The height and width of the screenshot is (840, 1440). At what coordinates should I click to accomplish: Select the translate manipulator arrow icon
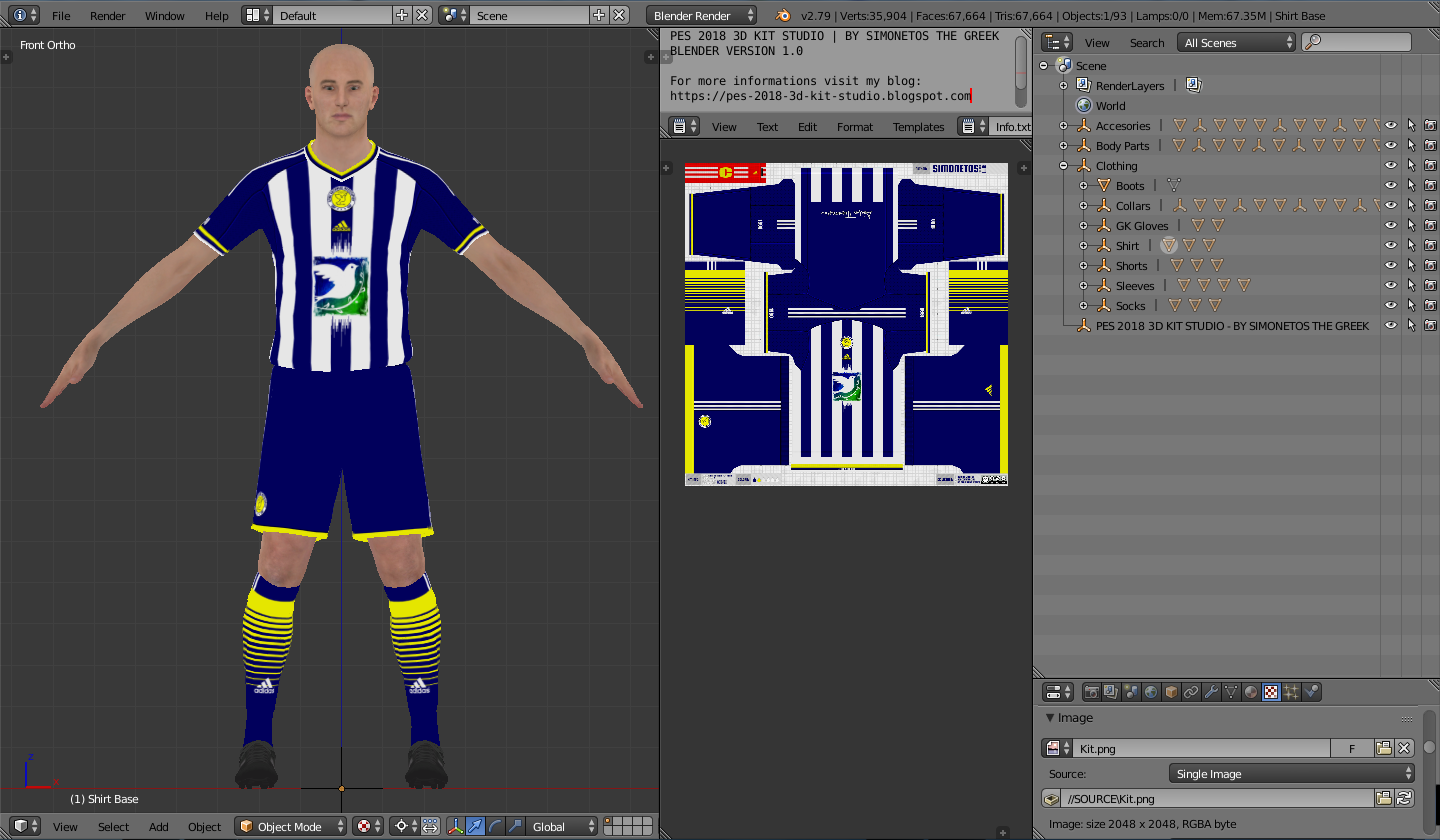[x=475, y=826]
